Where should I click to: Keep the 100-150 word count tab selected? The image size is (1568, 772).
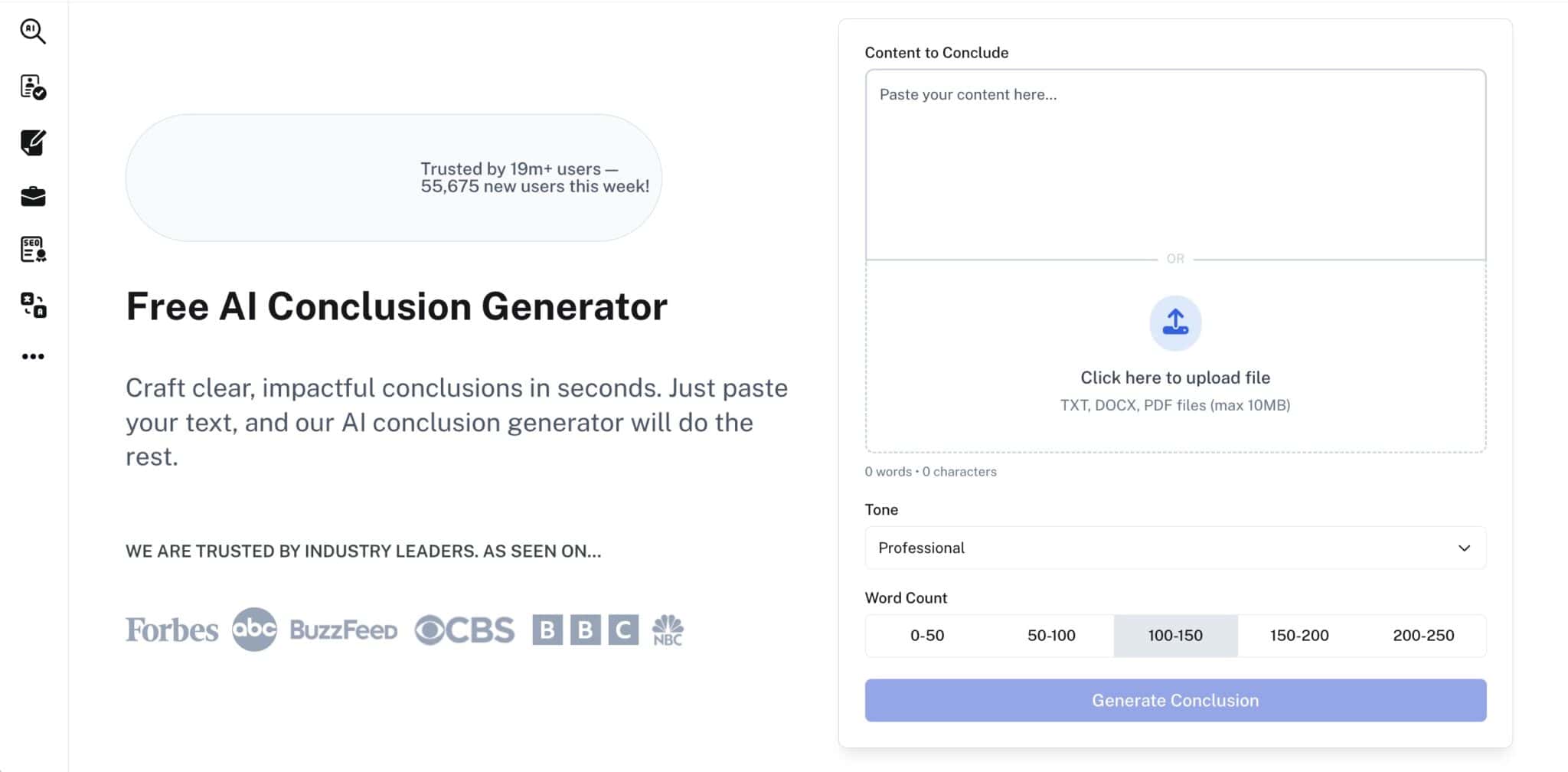(1175, 635)
